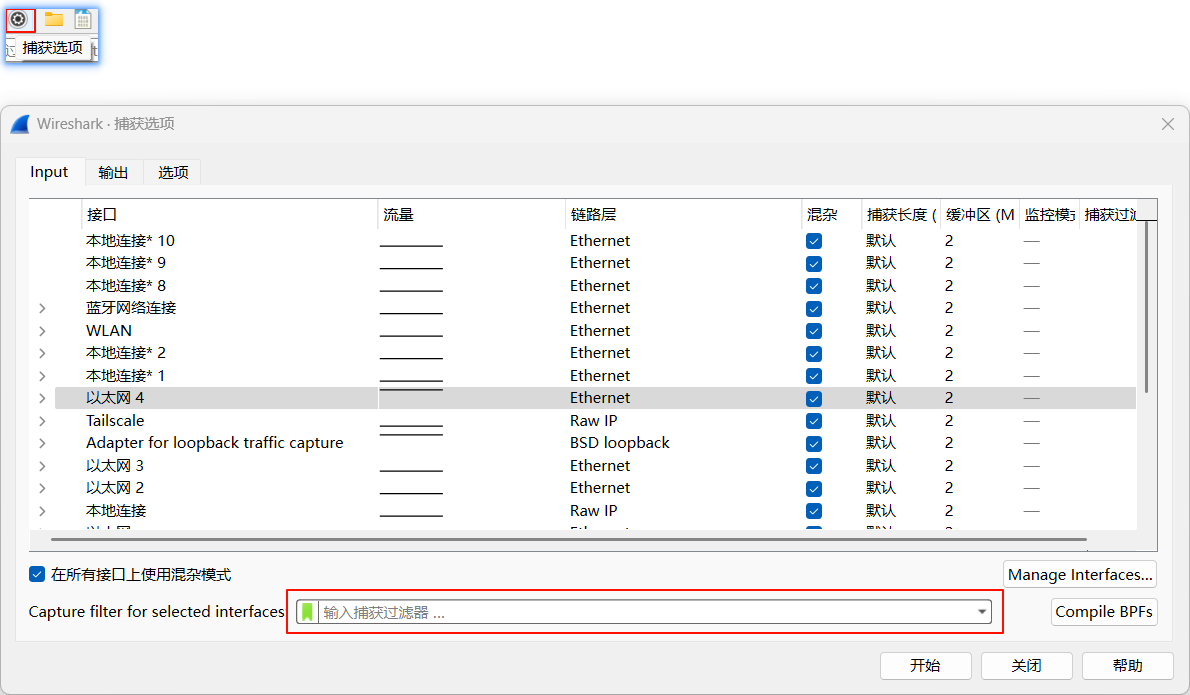Click the Compile BPFs button
The width and height of the screenshot is (1190, 695).
1104,612
